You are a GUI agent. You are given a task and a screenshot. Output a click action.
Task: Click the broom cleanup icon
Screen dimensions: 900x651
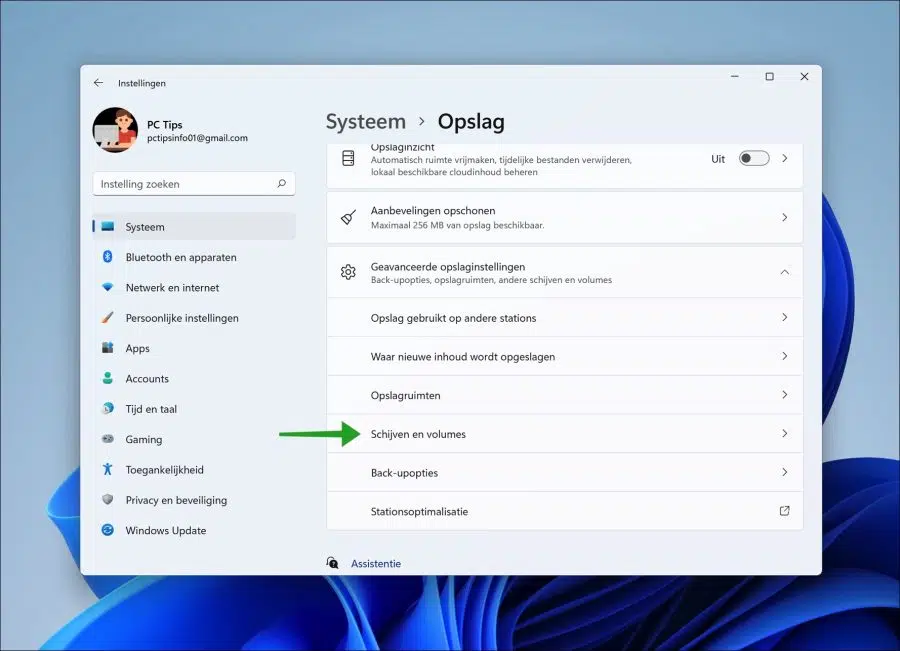click(348, 218)
